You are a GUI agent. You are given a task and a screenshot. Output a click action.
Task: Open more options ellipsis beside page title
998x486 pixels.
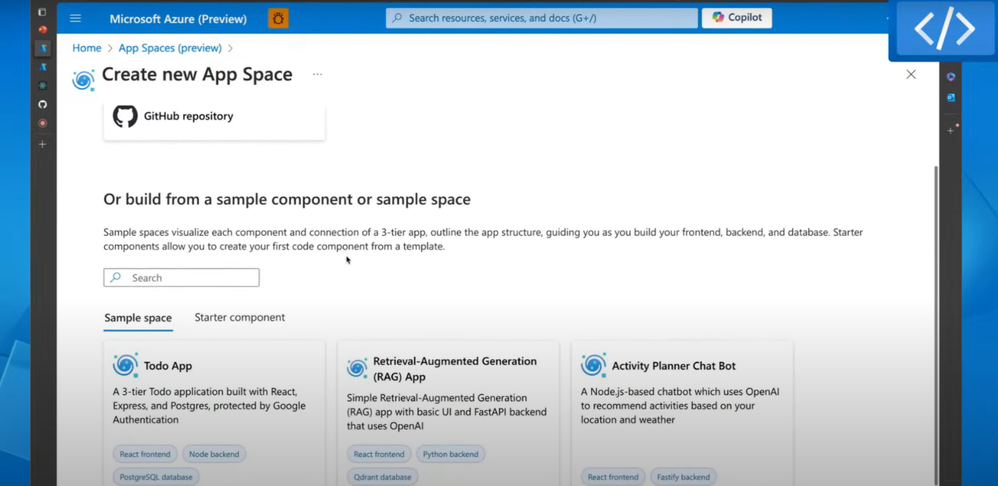(x=317, y=75)
